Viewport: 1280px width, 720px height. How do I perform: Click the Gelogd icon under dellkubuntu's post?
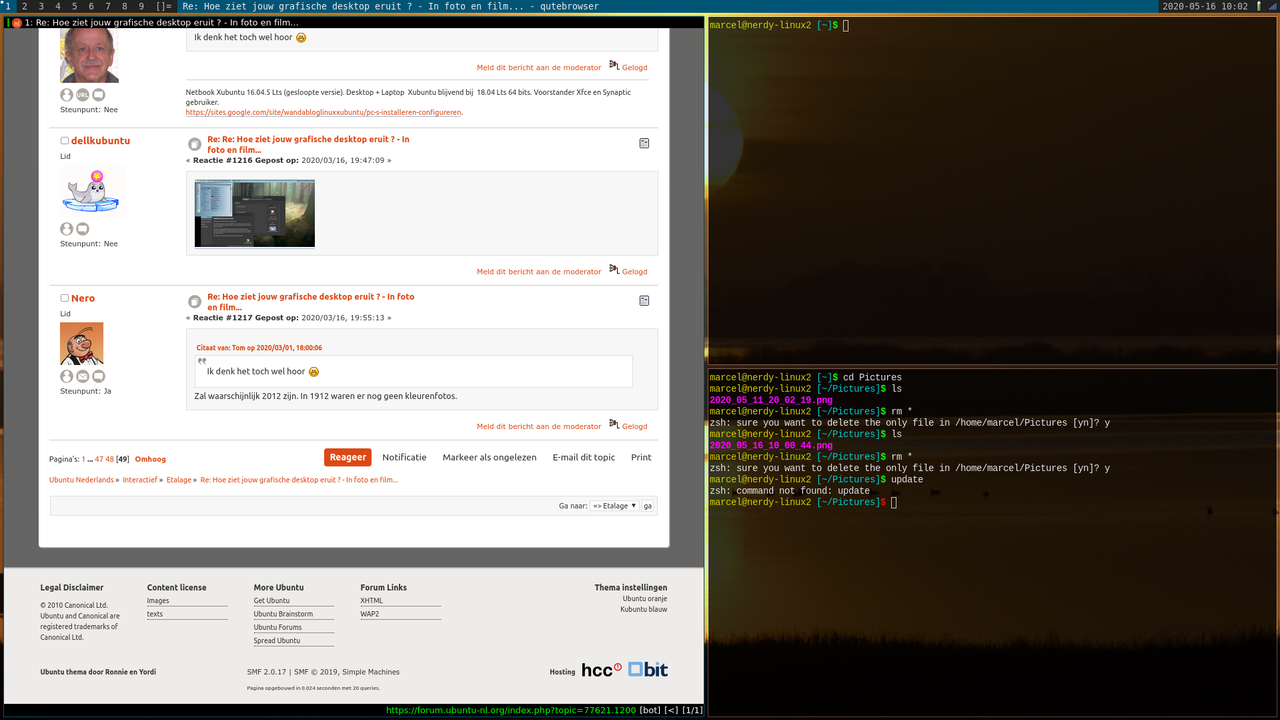(614, 270)
